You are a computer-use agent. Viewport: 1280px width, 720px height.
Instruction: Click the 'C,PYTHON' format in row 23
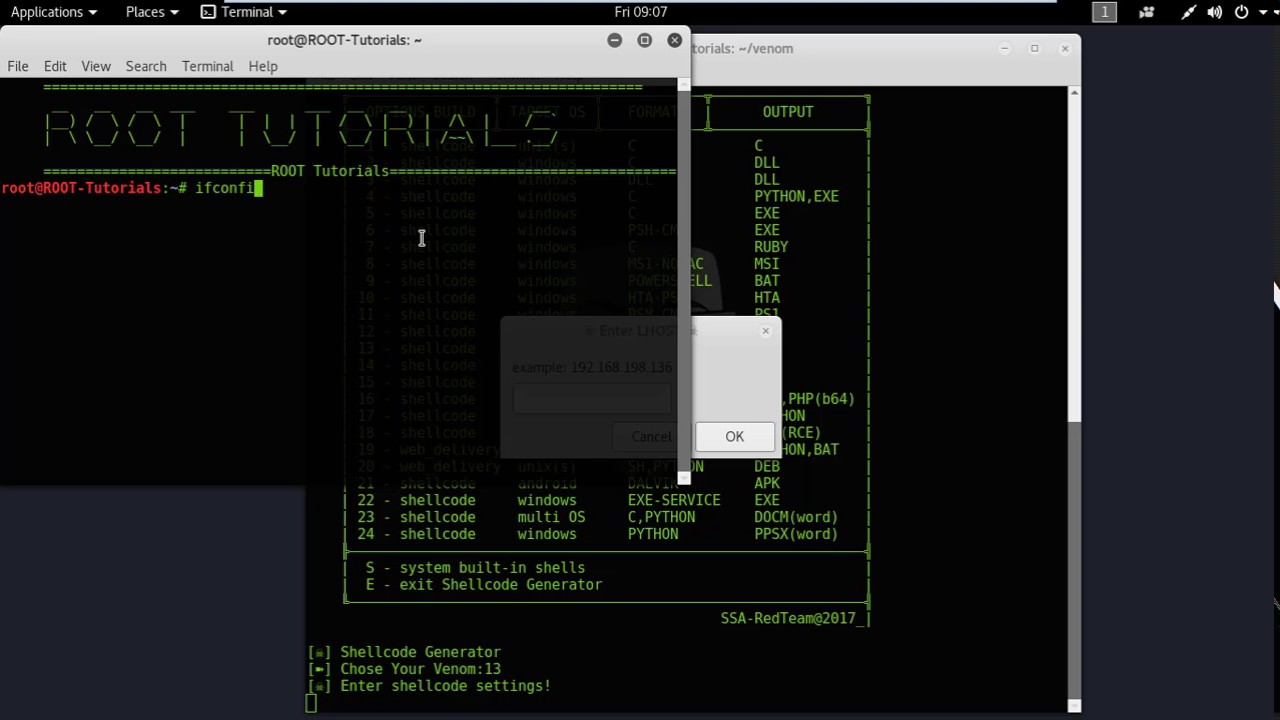661,518
